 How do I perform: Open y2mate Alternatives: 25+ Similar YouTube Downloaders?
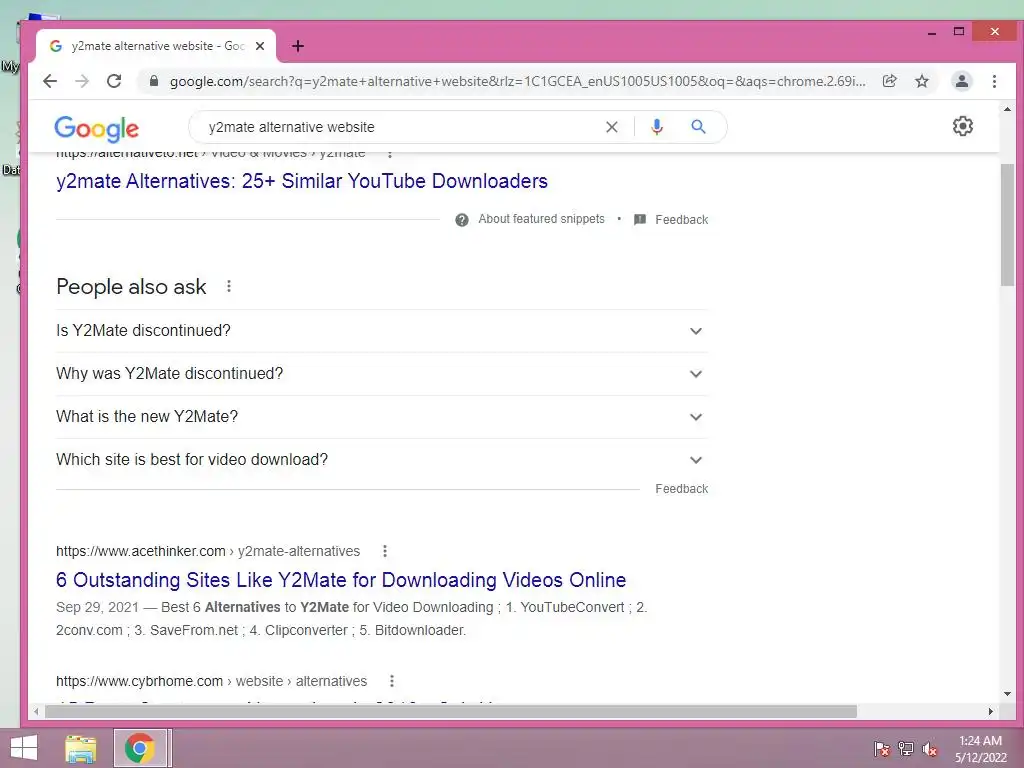302,181
